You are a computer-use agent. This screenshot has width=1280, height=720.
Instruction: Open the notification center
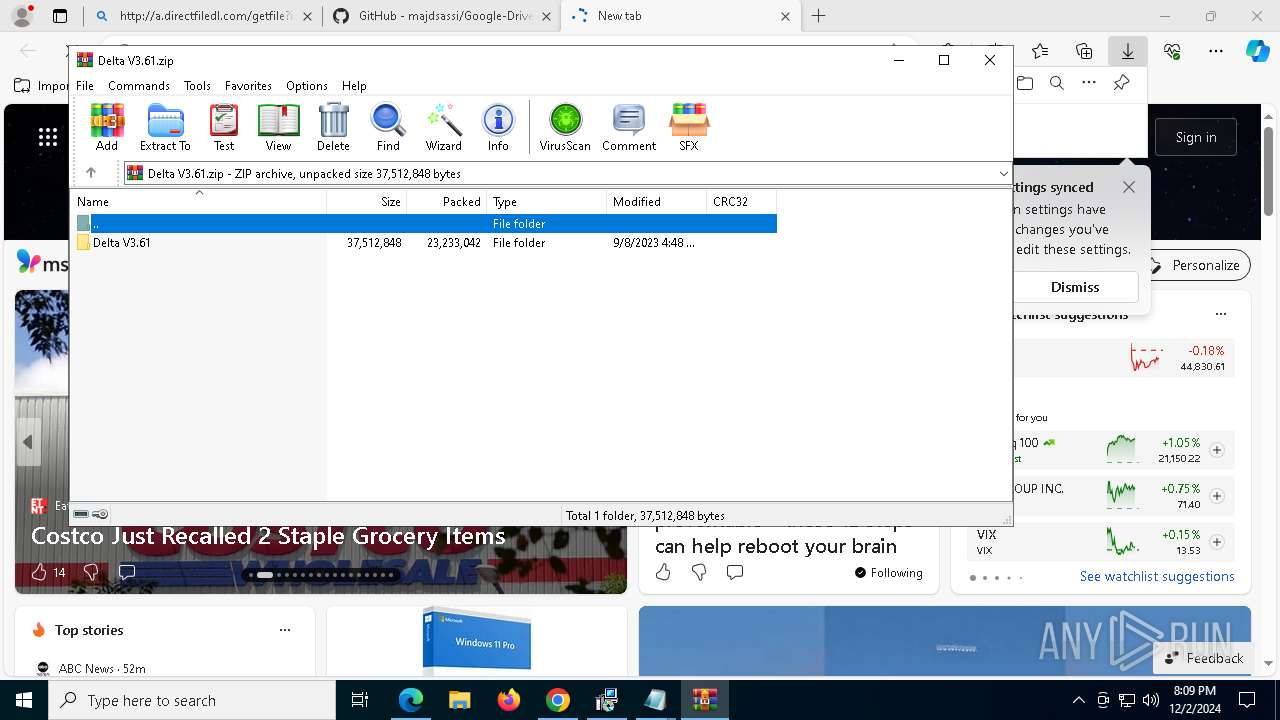(x=1247, y=700)
